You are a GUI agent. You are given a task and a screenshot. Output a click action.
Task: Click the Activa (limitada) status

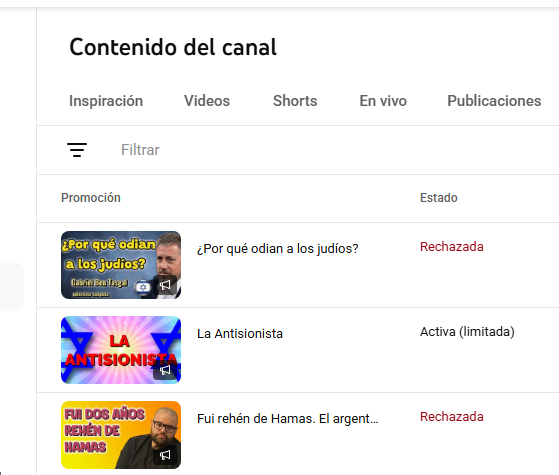point(467,332)
